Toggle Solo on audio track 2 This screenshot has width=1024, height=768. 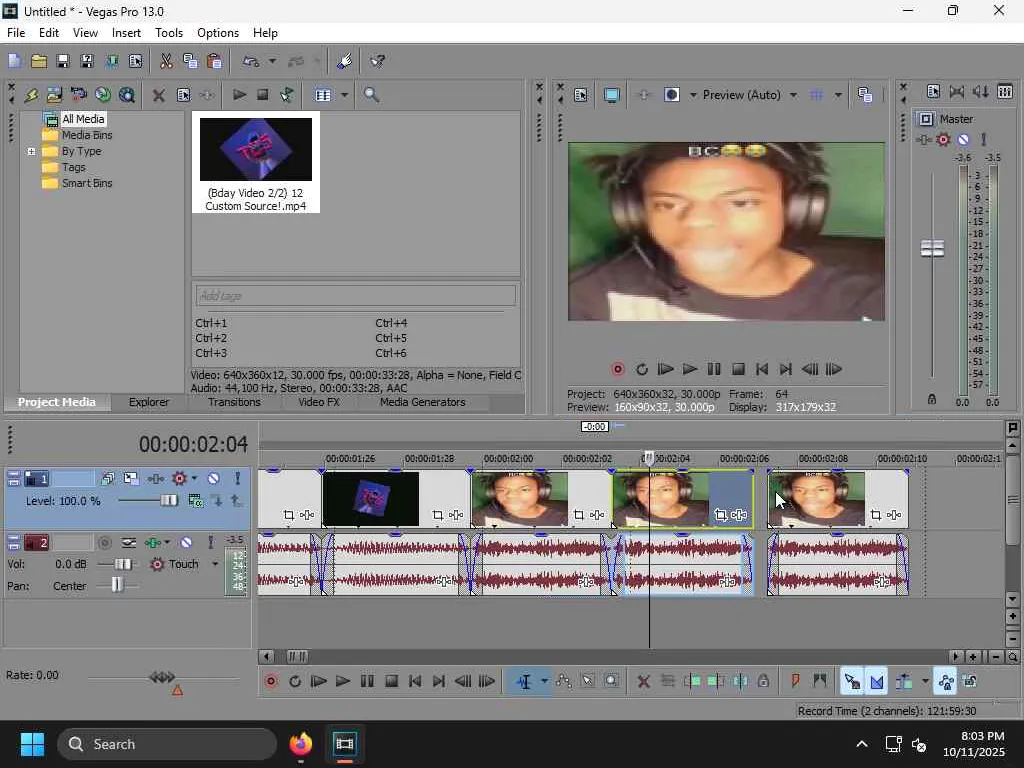pyautogui.click(x=210, y=542)
